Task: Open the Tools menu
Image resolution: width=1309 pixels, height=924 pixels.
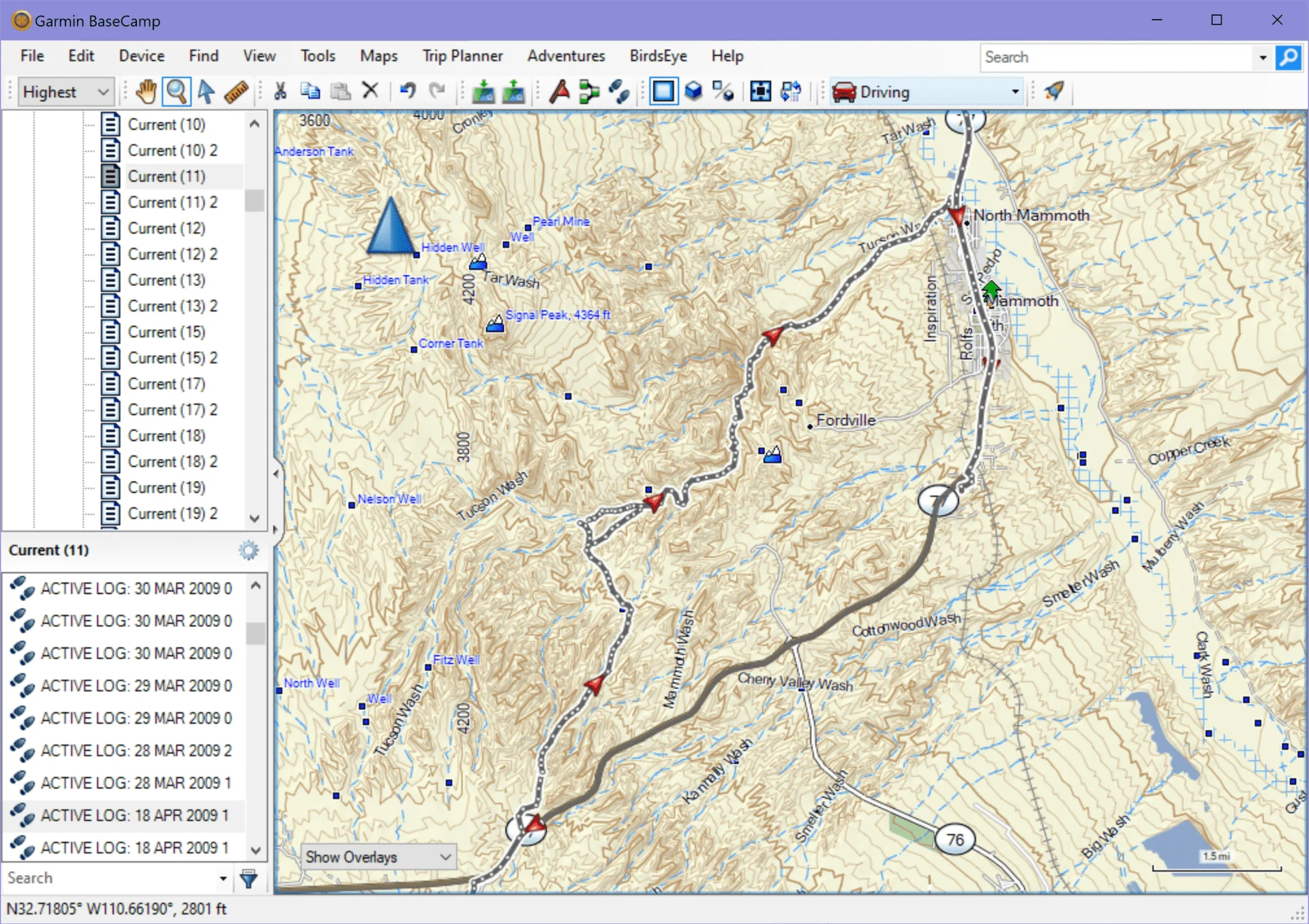Action: tap(318, 56)
